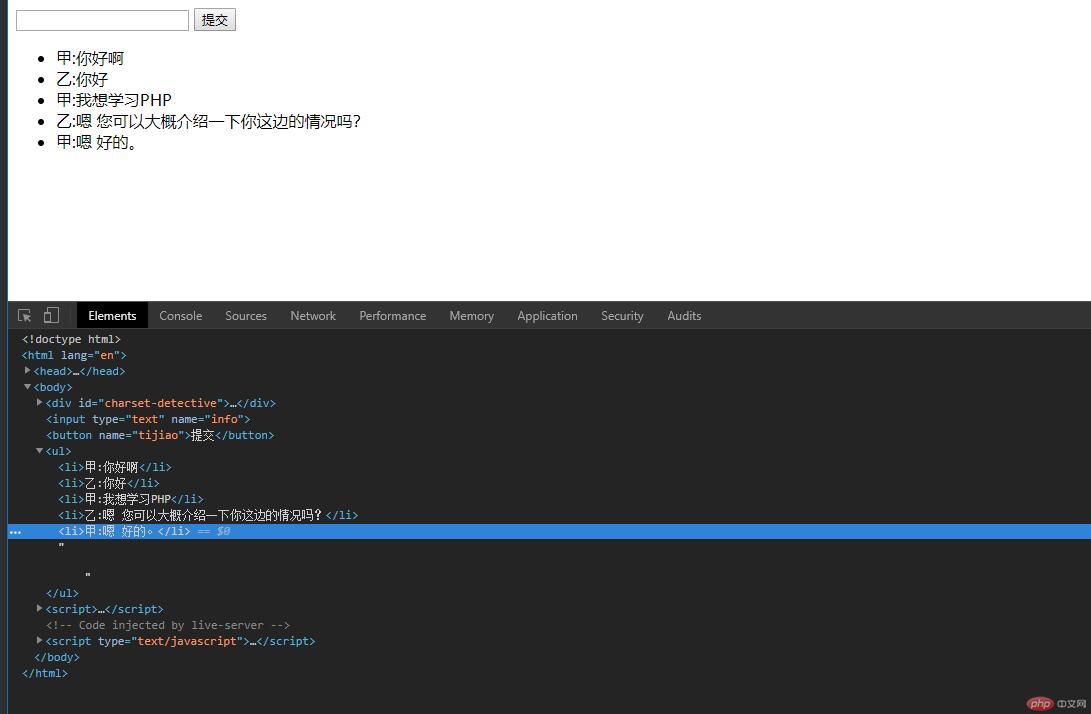Screen dimensions: 1091x714
Task: Select the li node 乙:你好
Action: point(109,483)
